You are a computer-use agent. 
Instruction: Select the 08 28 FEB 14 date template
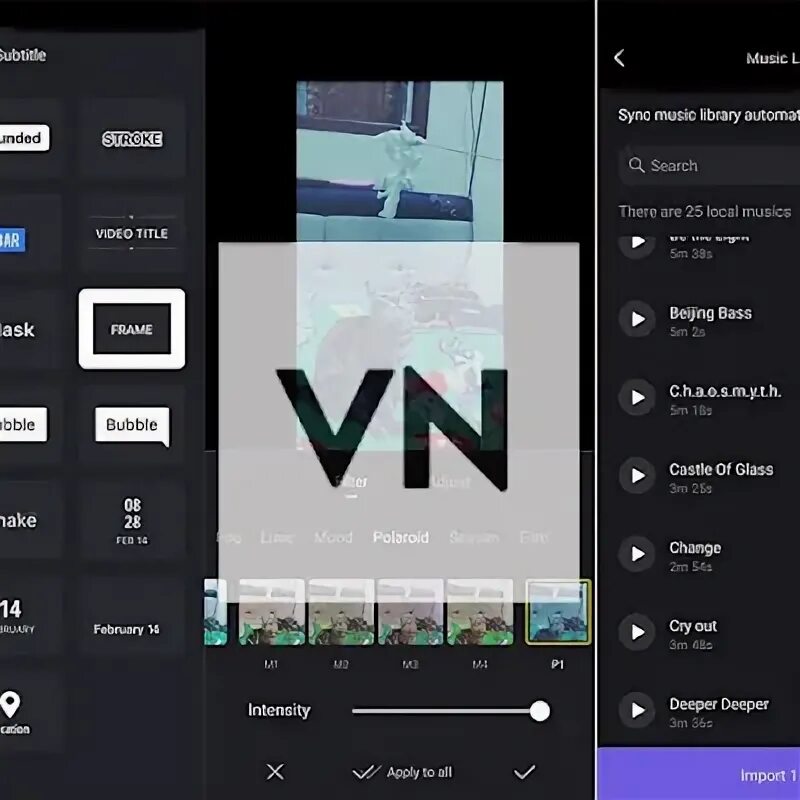click(132, 520)
